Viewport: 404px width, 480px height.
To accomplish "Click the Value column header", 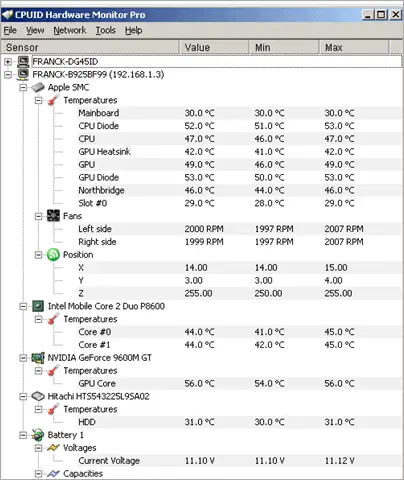I will coord(214,47).
